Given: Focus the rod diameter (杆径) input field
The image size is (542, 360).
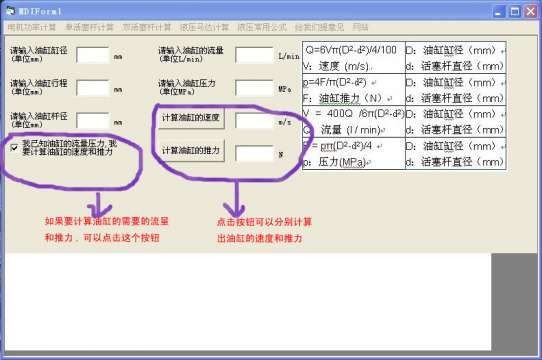Looking at the screenshot, I should 93,121.
